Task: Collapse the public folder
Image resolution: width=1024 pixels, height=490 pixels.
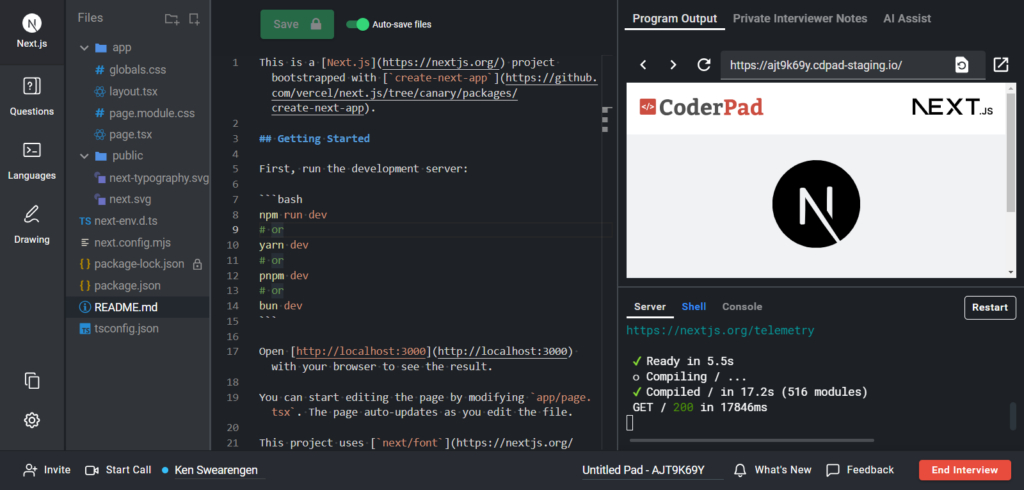Action: [84, 156]
